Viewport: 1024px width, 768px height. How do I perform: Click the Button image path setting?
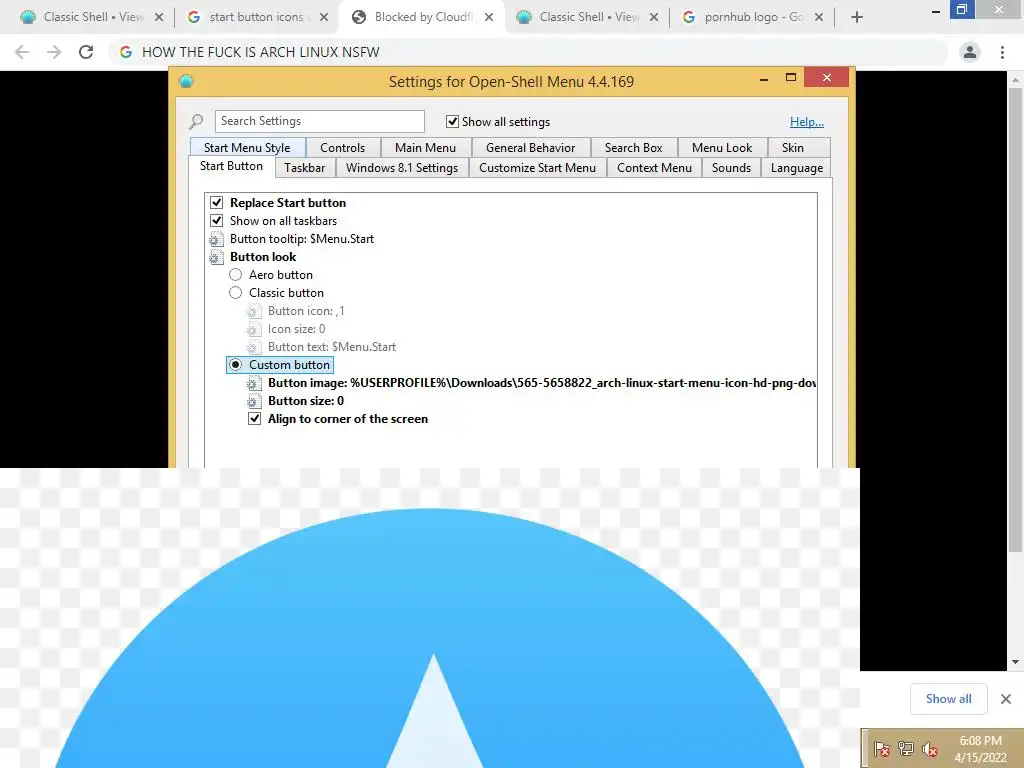click(x=542, y=383)
